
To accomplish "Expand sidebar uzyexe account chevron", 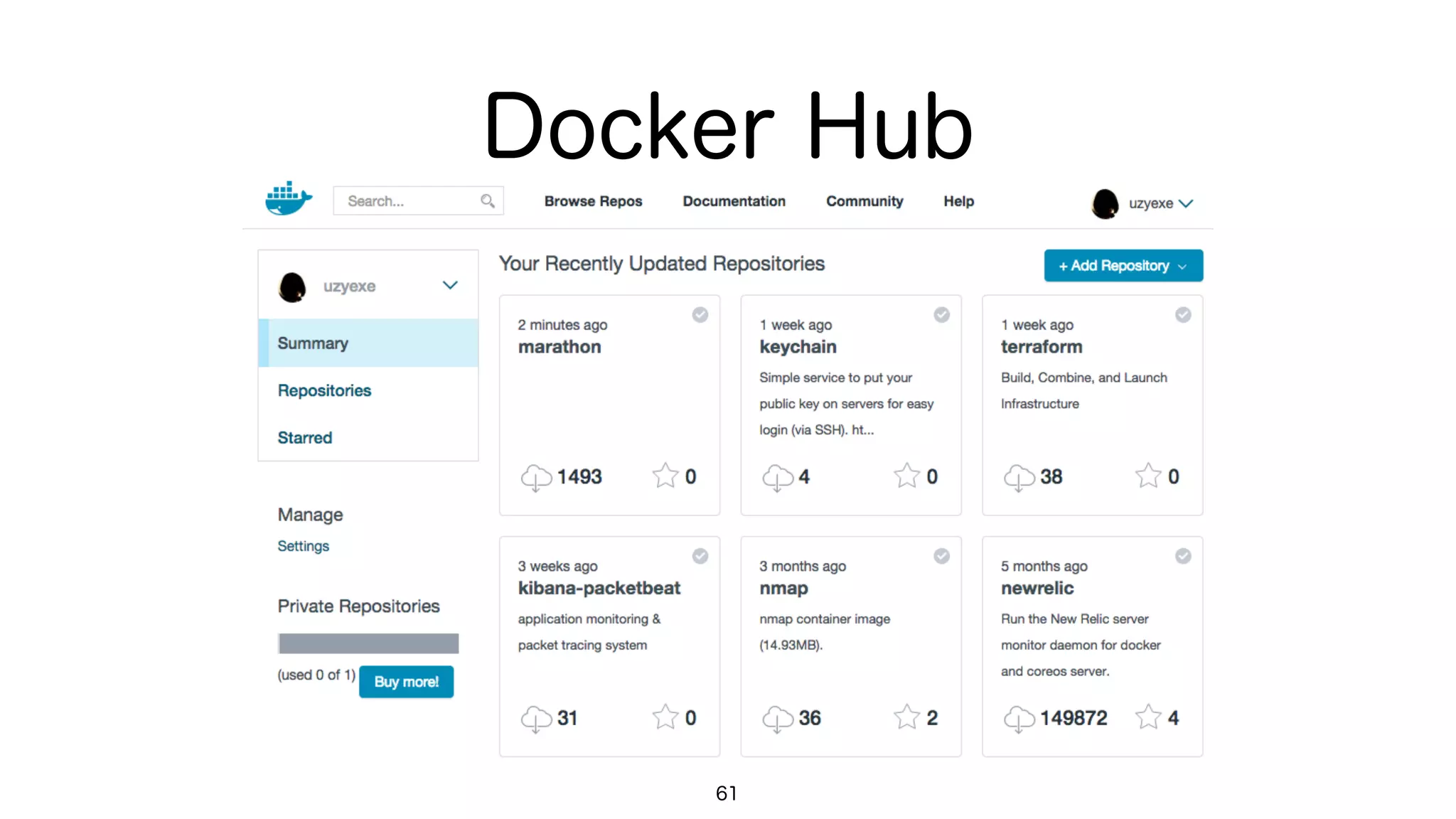I will coord(450,285).
